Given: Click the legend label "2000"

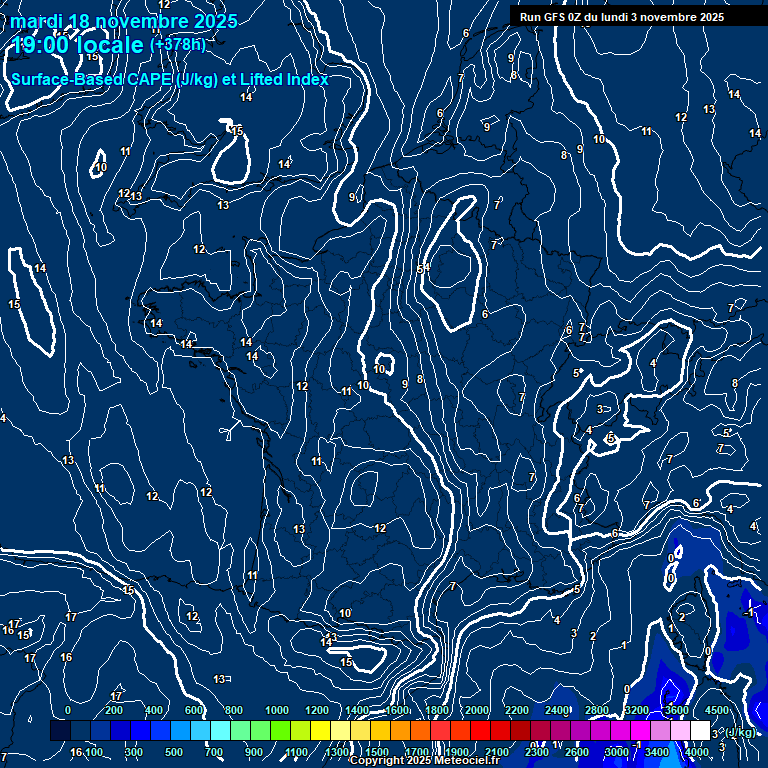Looking at the screenshot, I should click(477, 710).
